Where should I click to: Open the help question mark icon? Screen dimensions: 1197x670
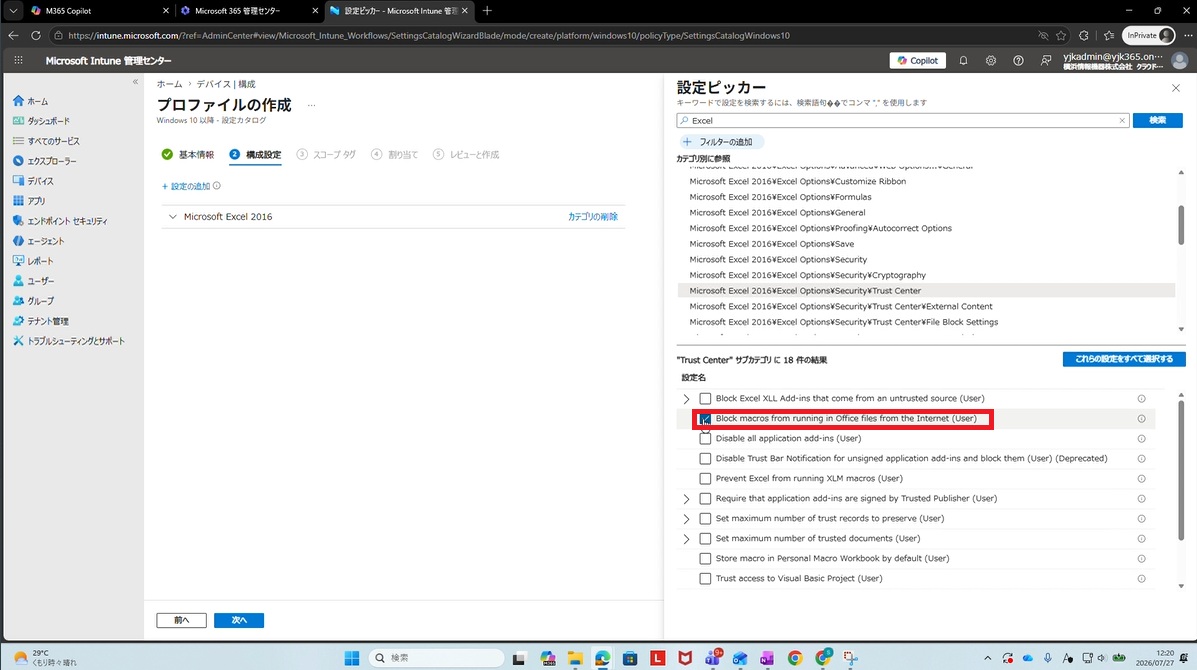tap(1018, 60)
